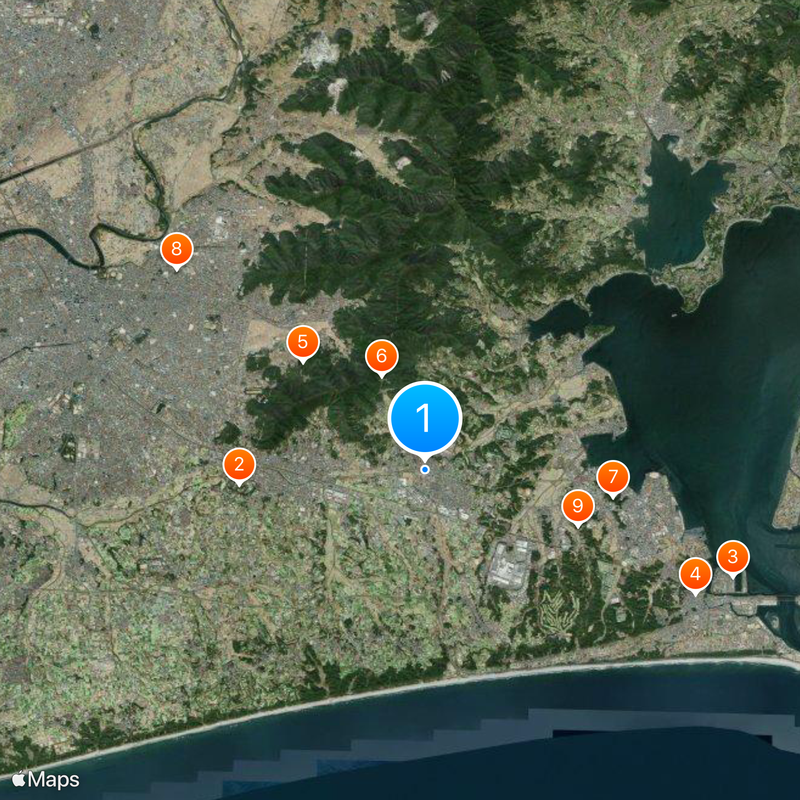Choose the orange pin numbered 6

point(381,356)
